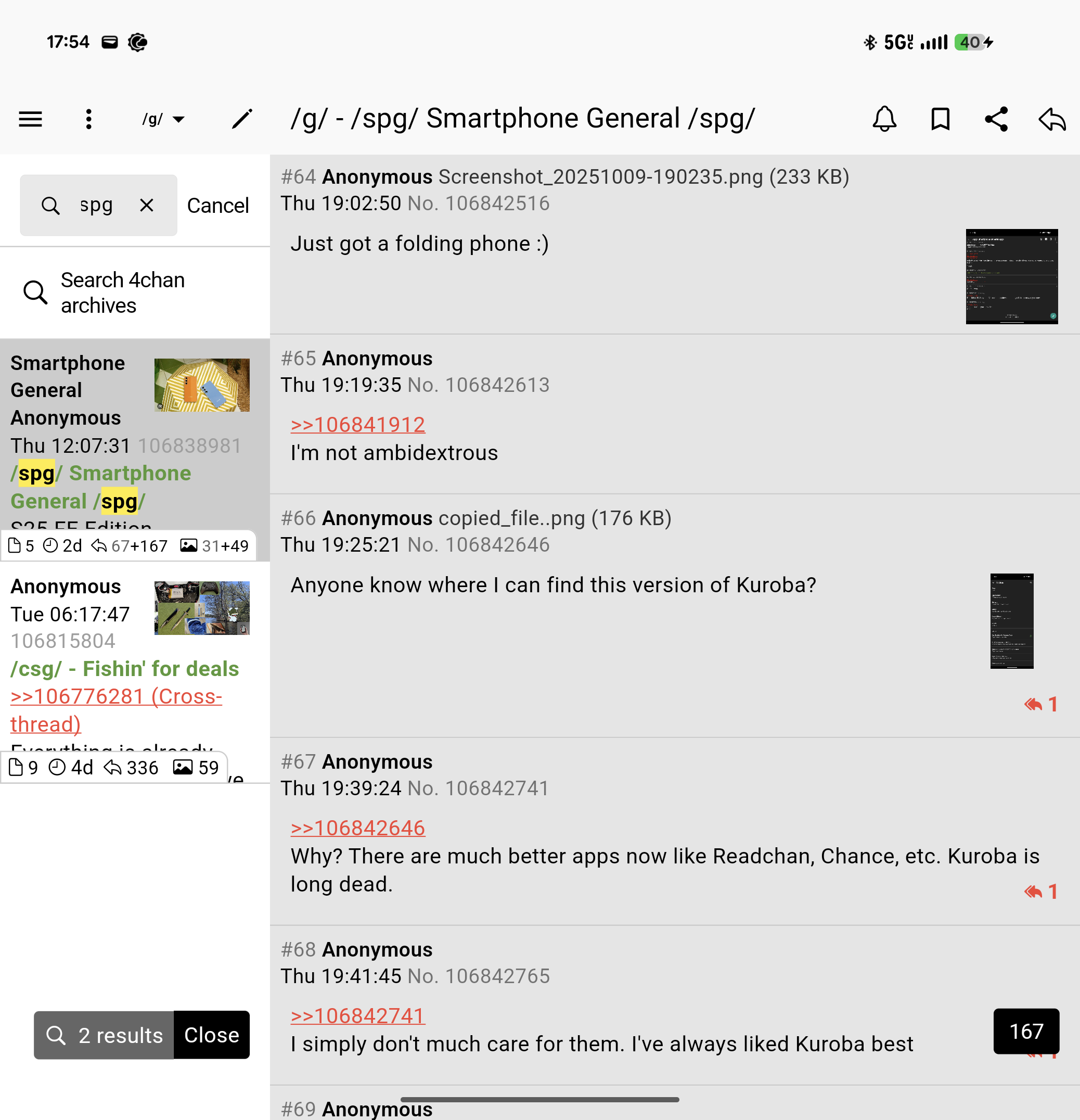Open the three-dot overflow menu
This screenshot has width=1080, height=1120.
pos(88,119)
